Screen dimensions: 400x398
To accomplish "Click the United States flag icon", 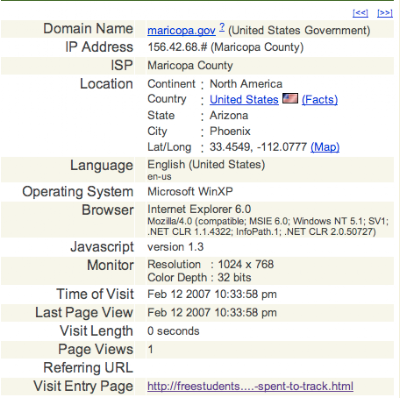I will (290, 98).
